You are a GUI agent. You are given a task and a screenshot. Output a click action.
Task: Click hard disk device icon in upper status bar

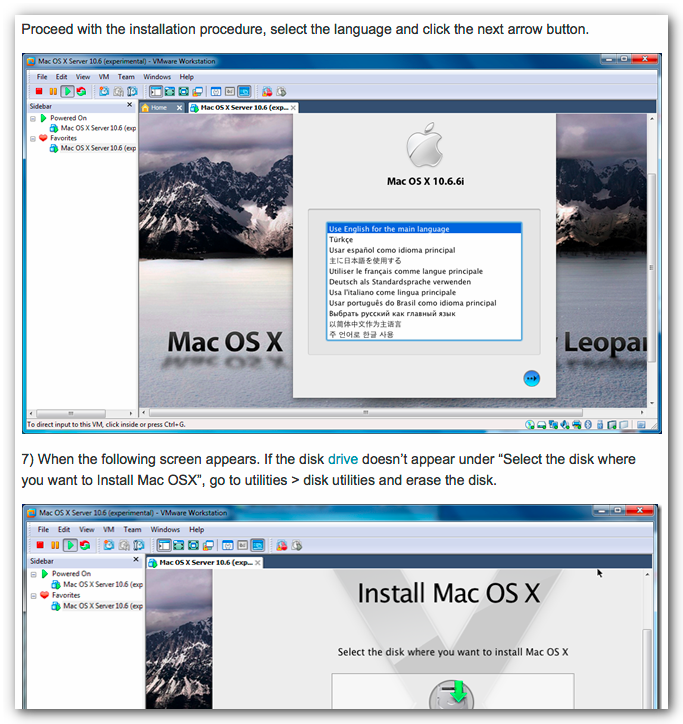point(541,424)
